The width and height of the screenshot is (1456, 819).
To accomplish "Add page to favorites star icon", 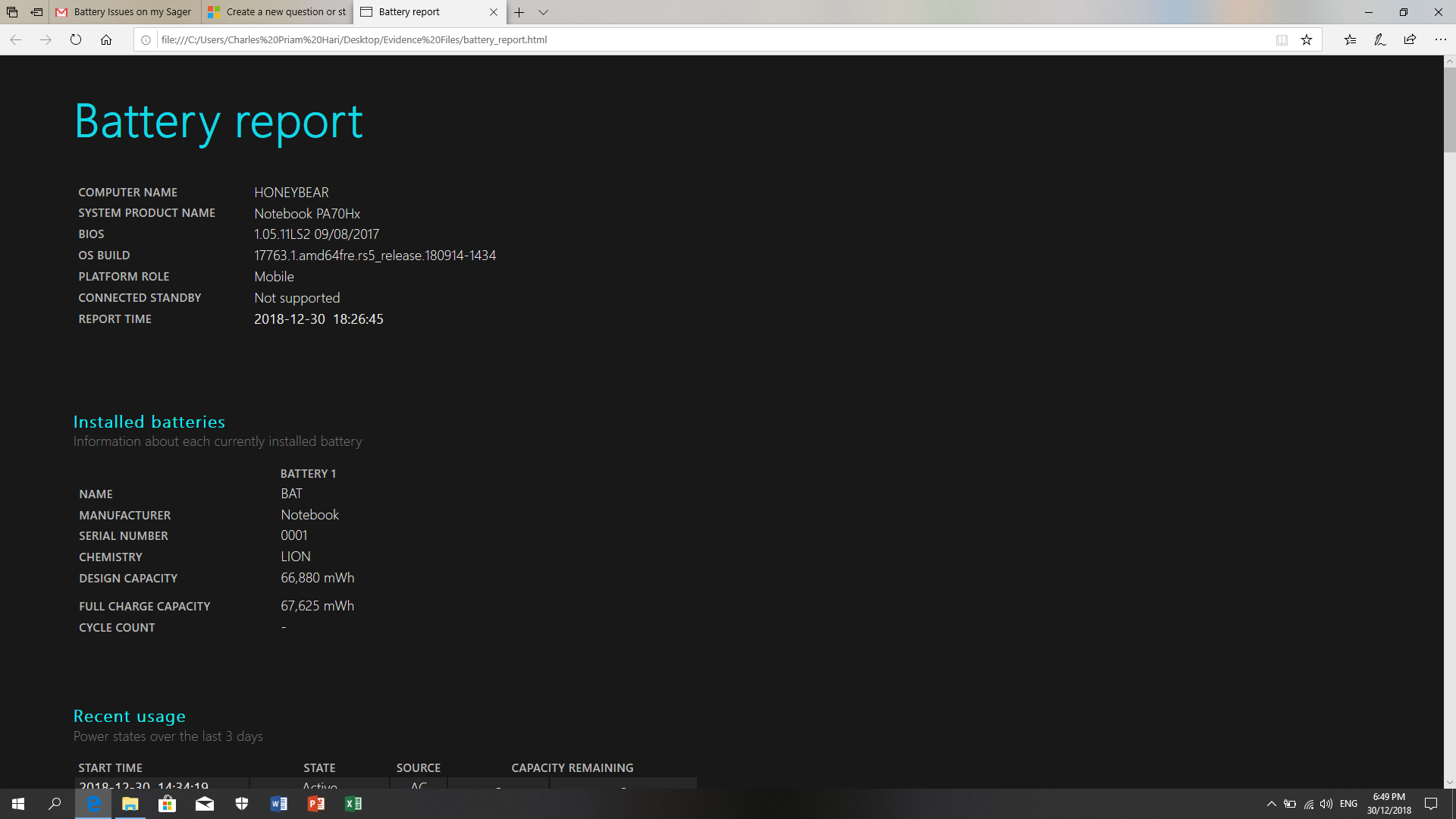I will (1307, 40).
